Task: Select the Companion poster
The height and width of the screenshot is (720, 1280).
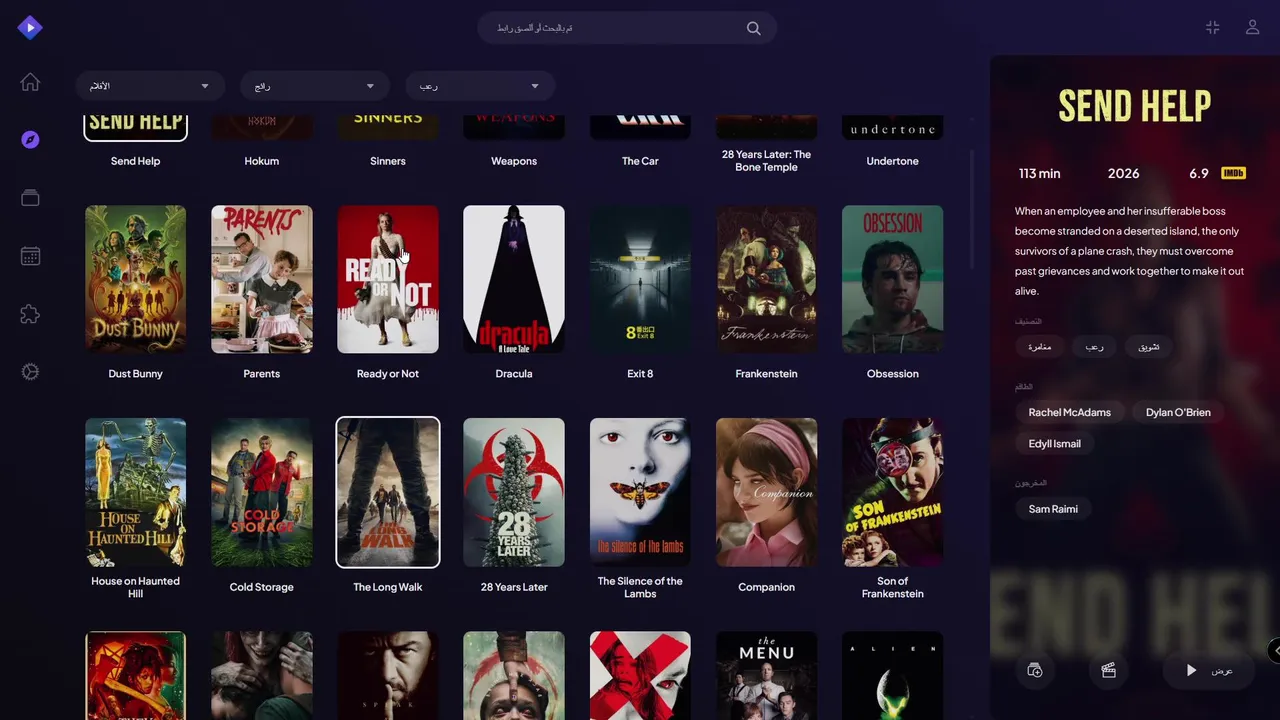Action: click(x=766, y=492)
